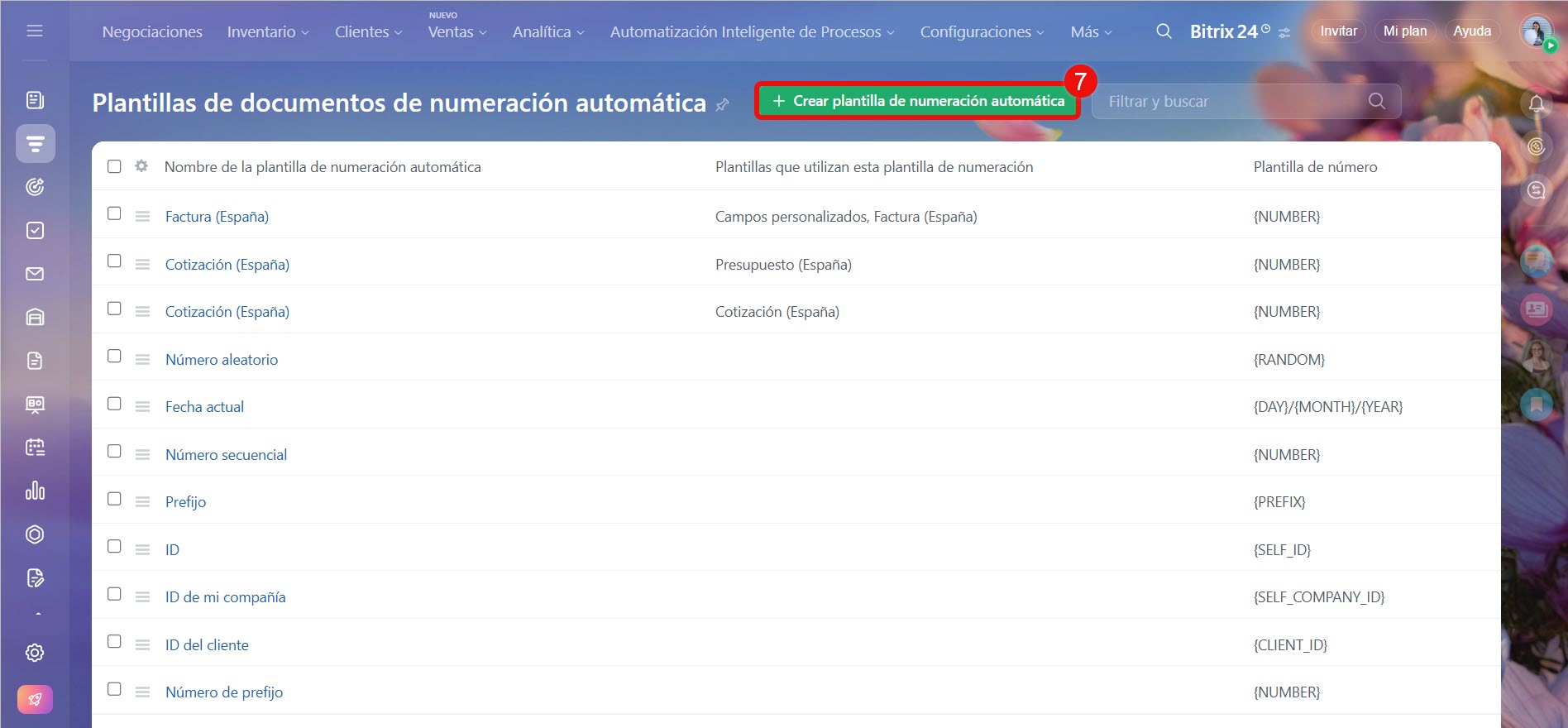Open the mail envelope icon in the sidebar

click(x=35, y=274)
